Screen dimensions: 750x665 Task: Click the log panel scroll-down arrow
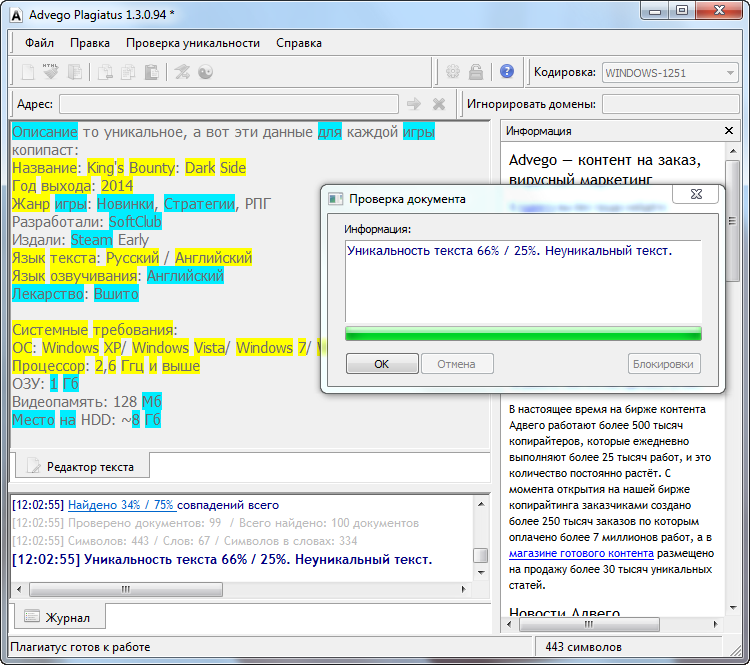(481, 573)
